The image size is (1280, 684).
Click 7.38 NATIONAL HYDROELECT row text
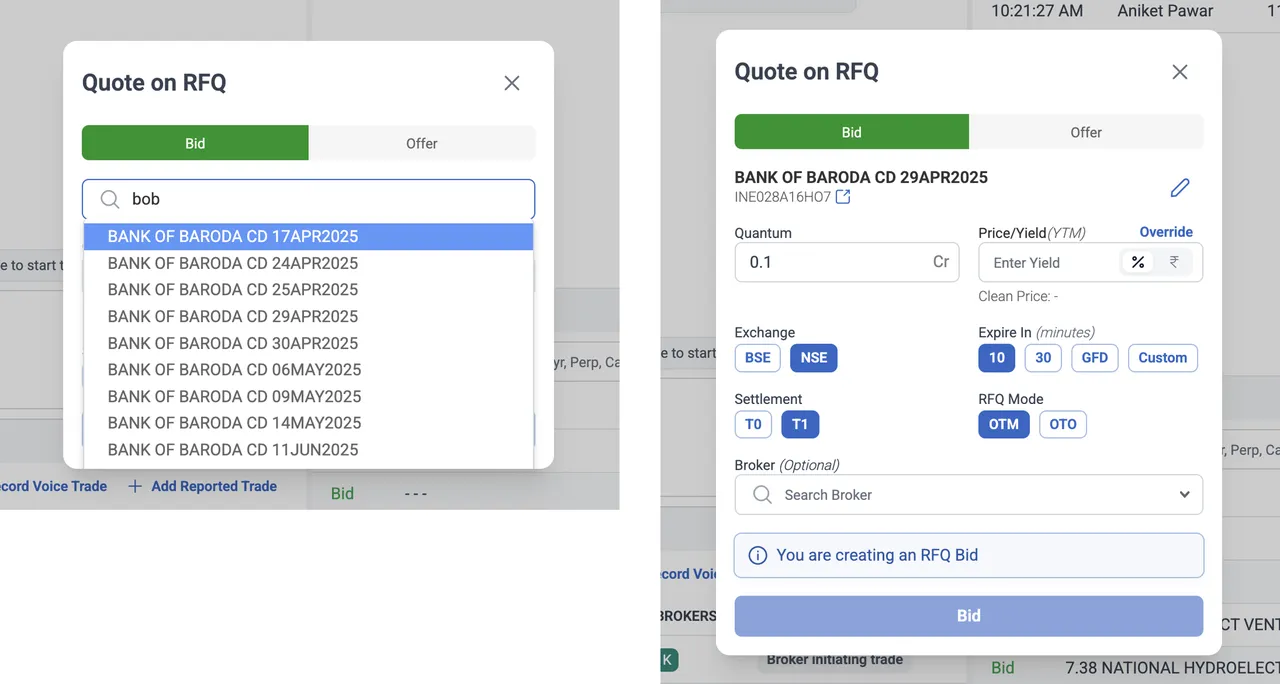click(1172, 667)
